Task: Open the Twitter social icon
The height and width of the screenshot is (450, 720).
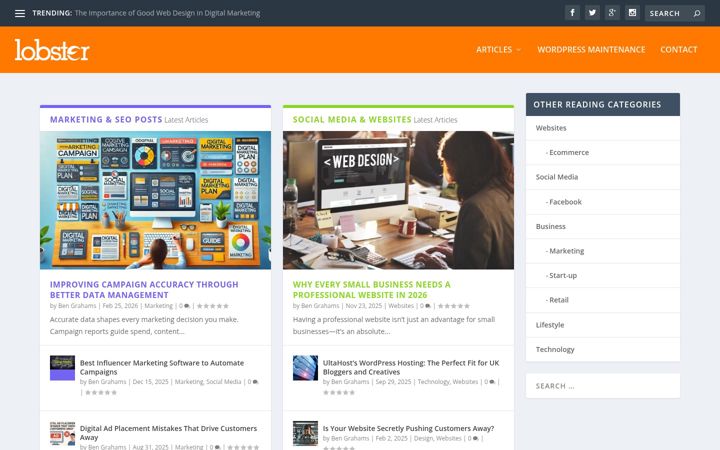Action: 592,13
